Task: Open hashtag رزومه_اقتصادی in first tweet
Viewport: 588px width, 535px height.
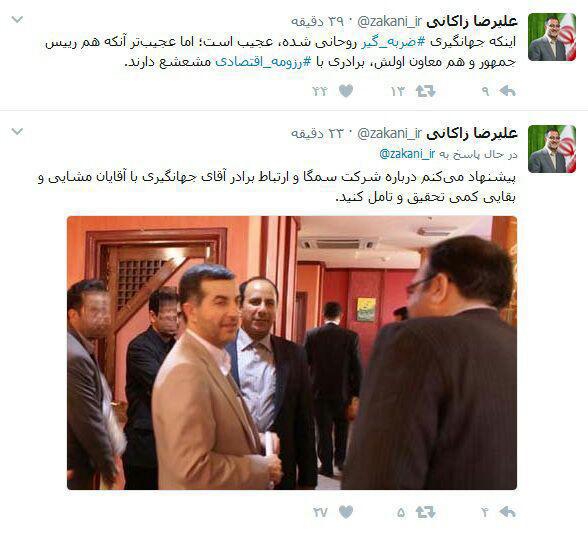Action: [x=262, y=61]
